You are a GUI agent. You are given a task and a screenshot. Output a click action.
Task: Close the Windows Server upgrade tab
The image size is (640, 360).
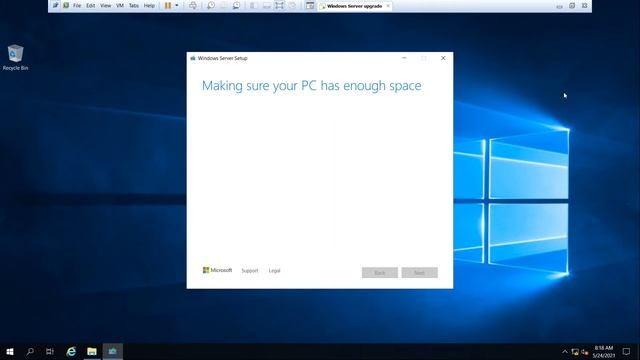pos(388,6)
